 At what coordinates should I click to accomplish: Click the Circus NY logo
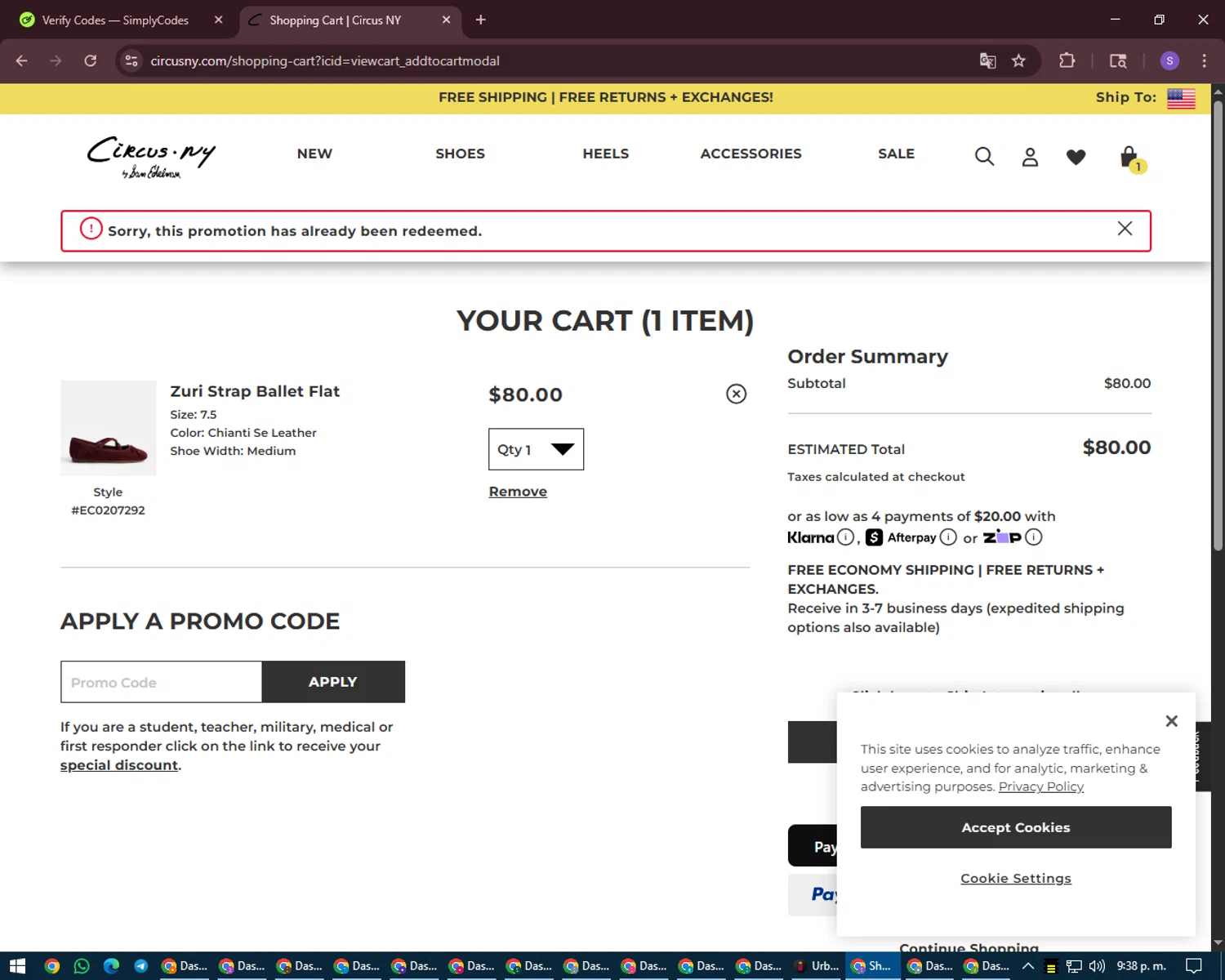(151, 157)
